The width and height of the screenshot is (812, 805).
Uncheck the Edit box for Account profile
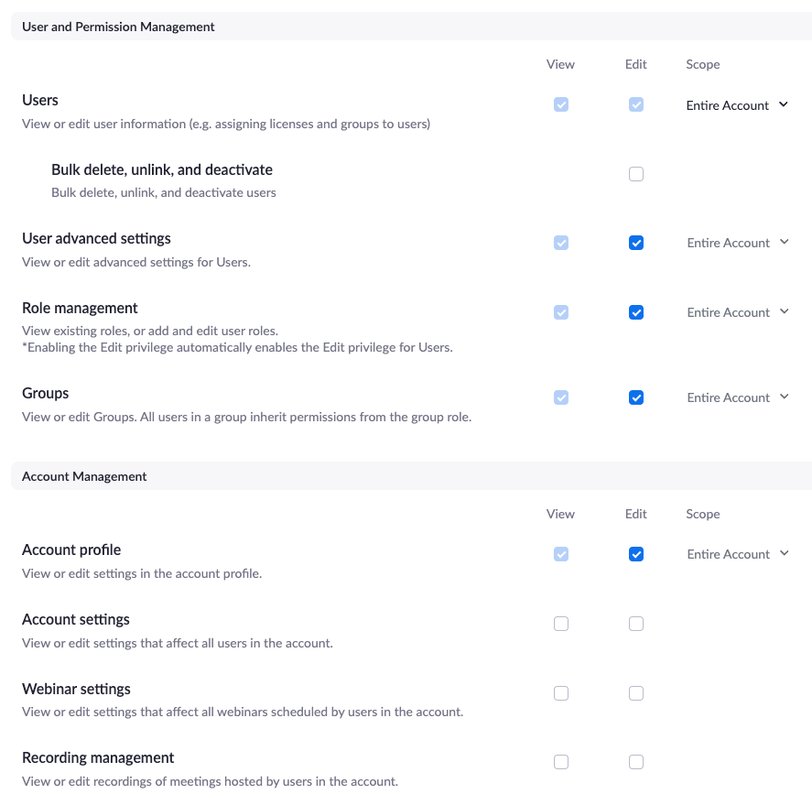(x=636, y=553)
